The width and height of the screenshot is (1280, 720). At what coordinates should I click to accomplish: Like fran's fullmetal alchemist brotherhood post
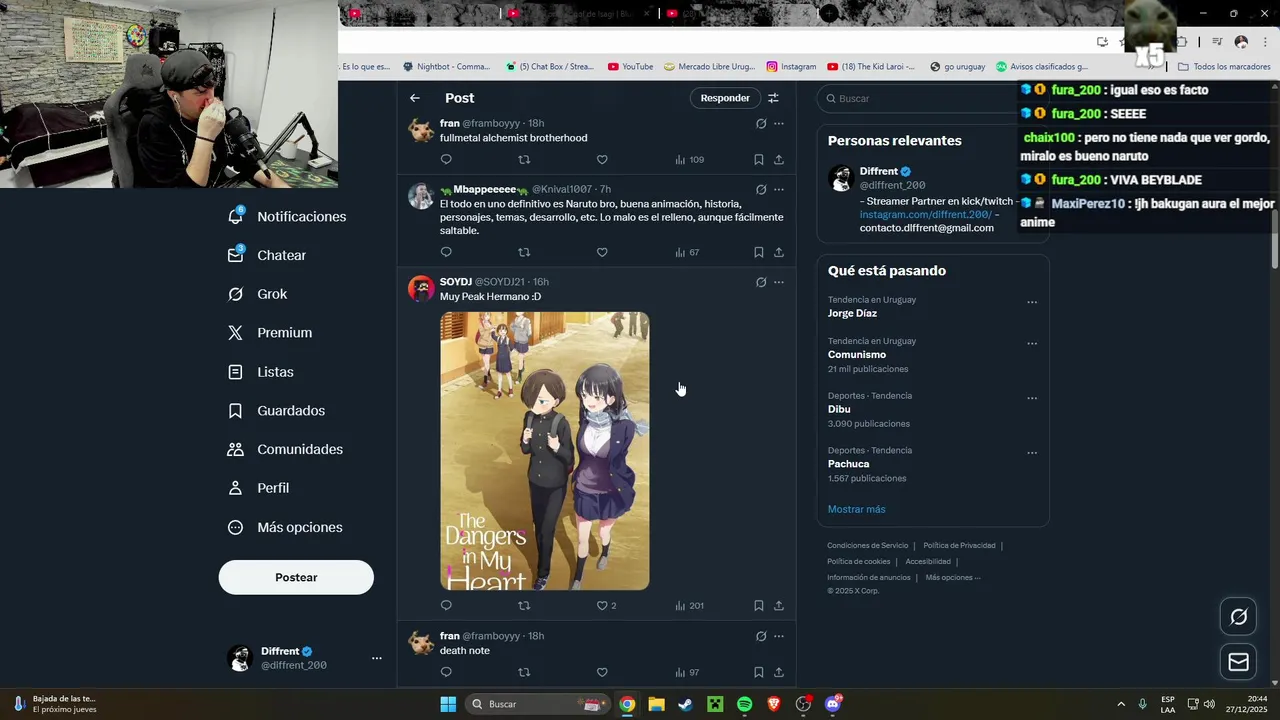602,159
